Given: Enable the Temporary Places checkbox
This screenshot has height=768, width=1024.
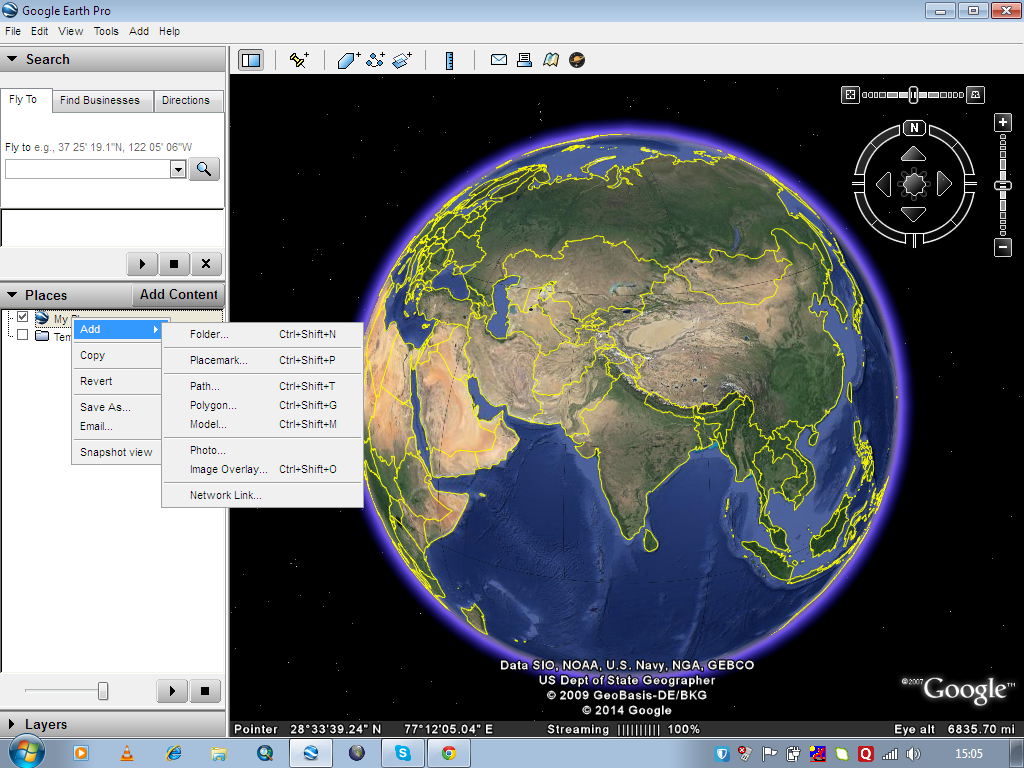Looking at the screenshot, I should [x=24, y=336].
